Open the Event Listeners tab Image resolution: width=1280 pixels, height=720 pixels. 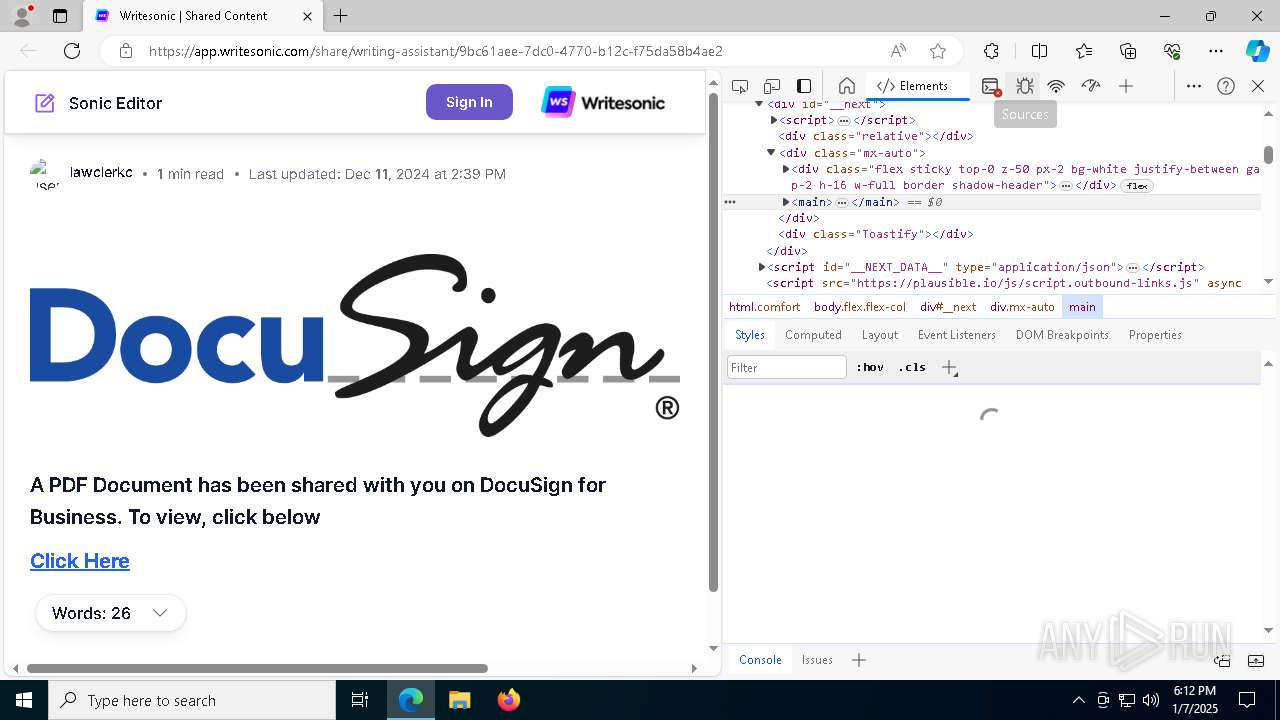click(957, 335)
